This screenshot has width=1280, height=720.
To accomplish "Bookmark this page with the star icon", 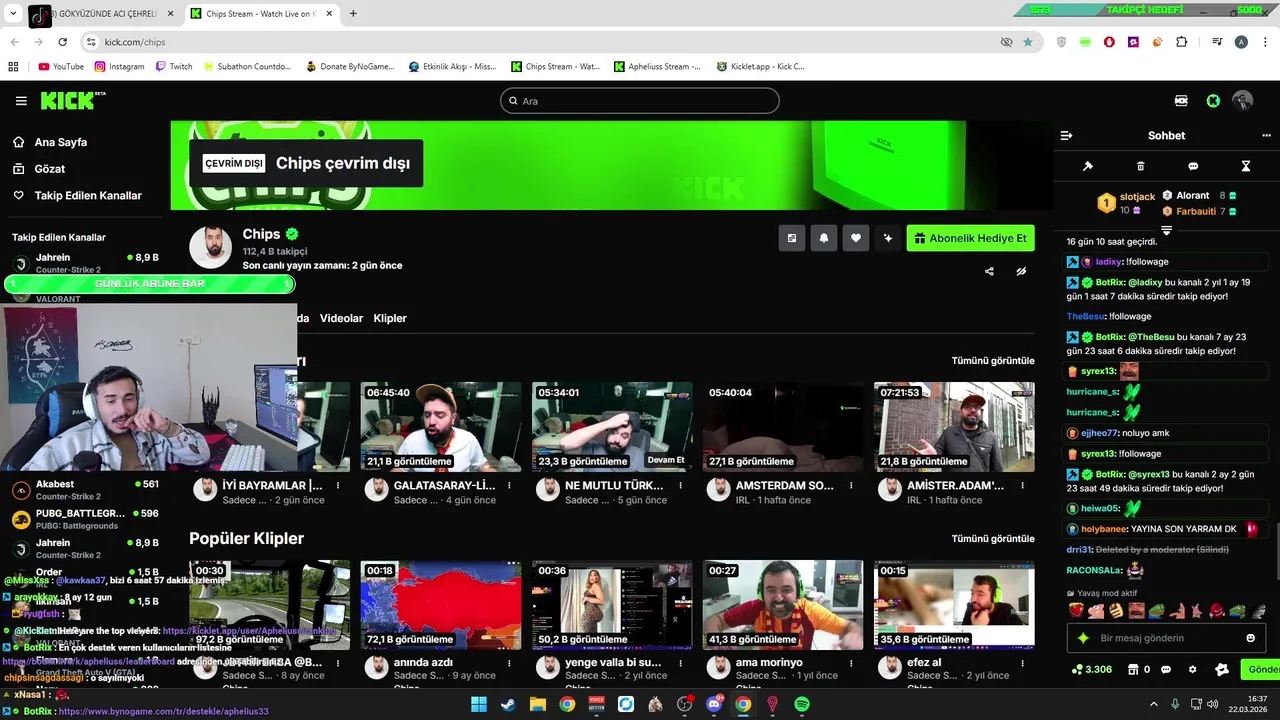I will (1028, 42).
